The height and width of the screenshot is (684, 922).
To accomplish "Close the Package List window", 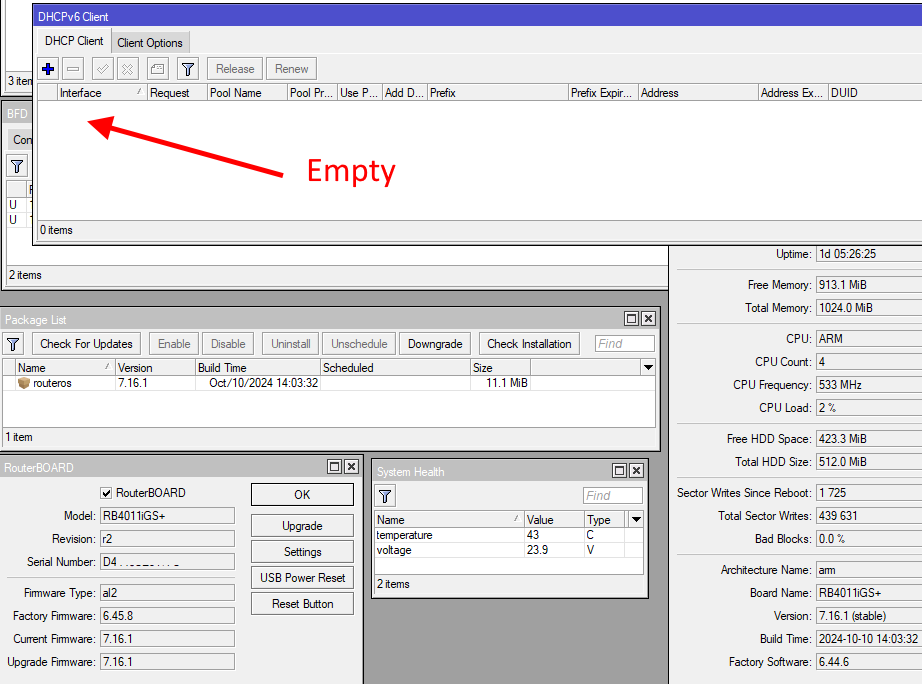I will (x=648, y=318).
